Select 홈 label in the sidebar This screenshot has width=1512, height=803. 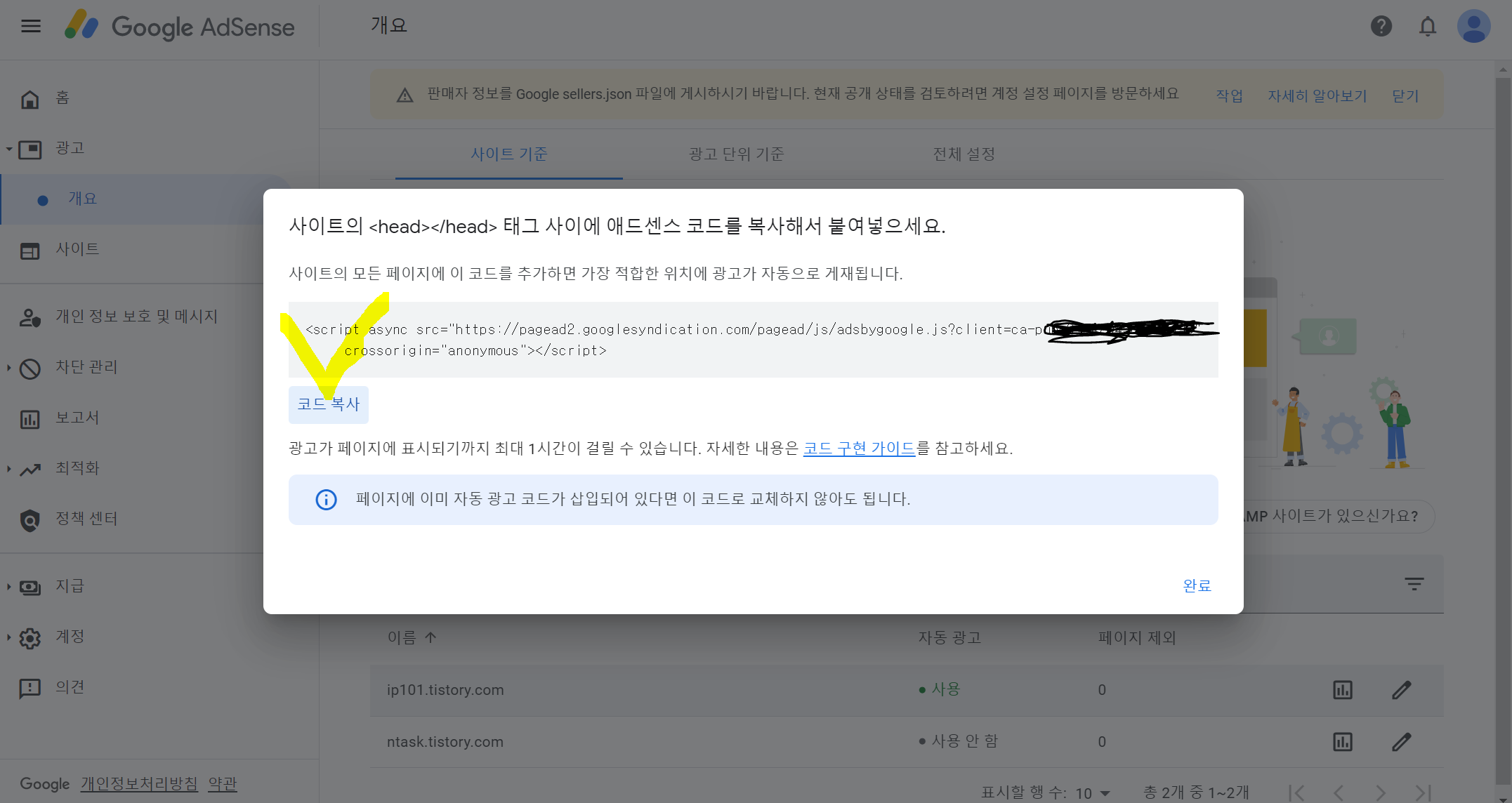tap(63, 98)
